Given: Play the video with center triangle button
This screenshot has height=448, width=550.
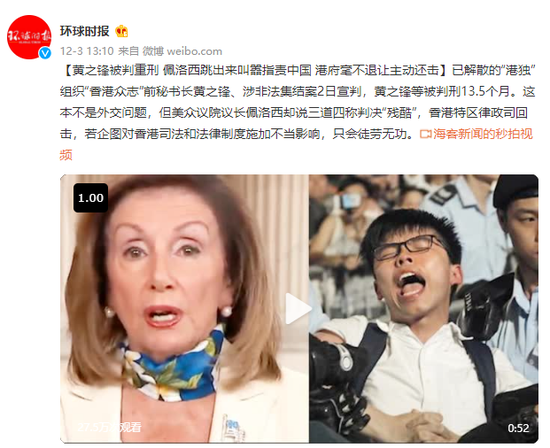Looking at the screenshot, I should point(299,309).
